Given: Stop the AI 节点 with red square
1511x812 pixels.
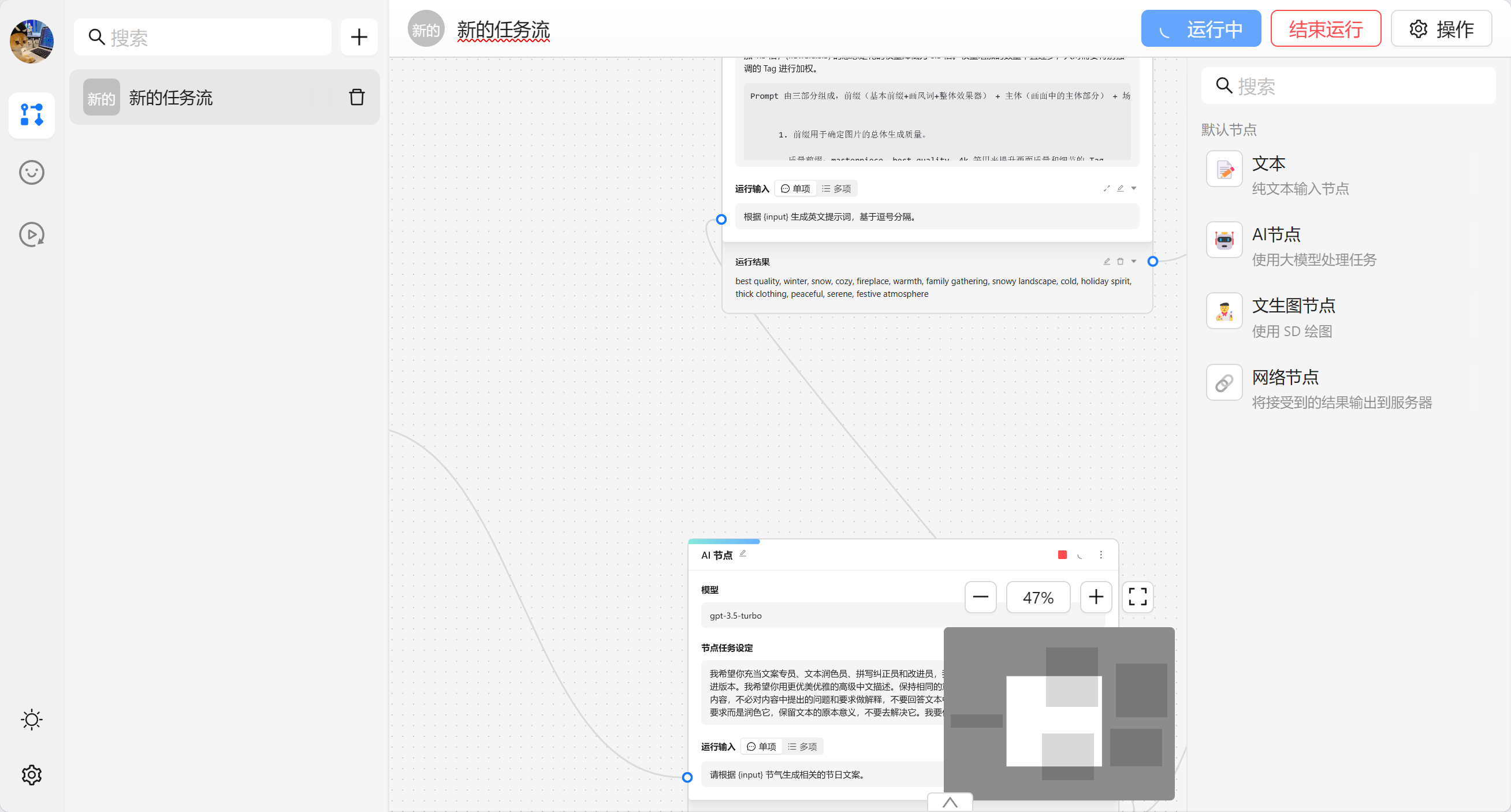Looking at the screenshot, I should coord(1062,554).
